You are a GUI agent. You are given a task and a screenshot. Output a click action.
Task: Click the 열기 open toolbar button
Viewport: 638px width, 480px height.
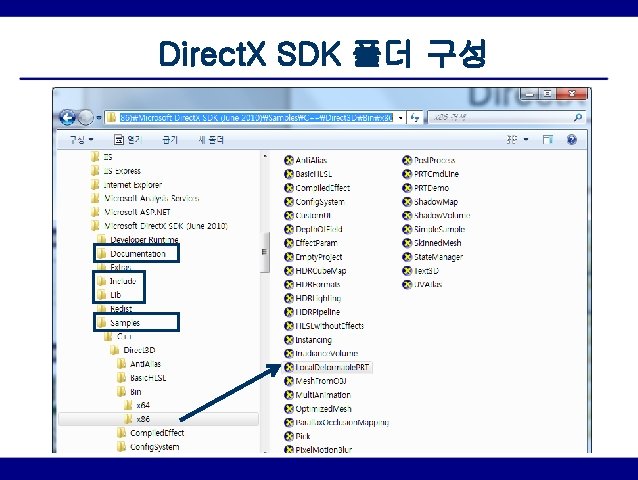(127, 140)
